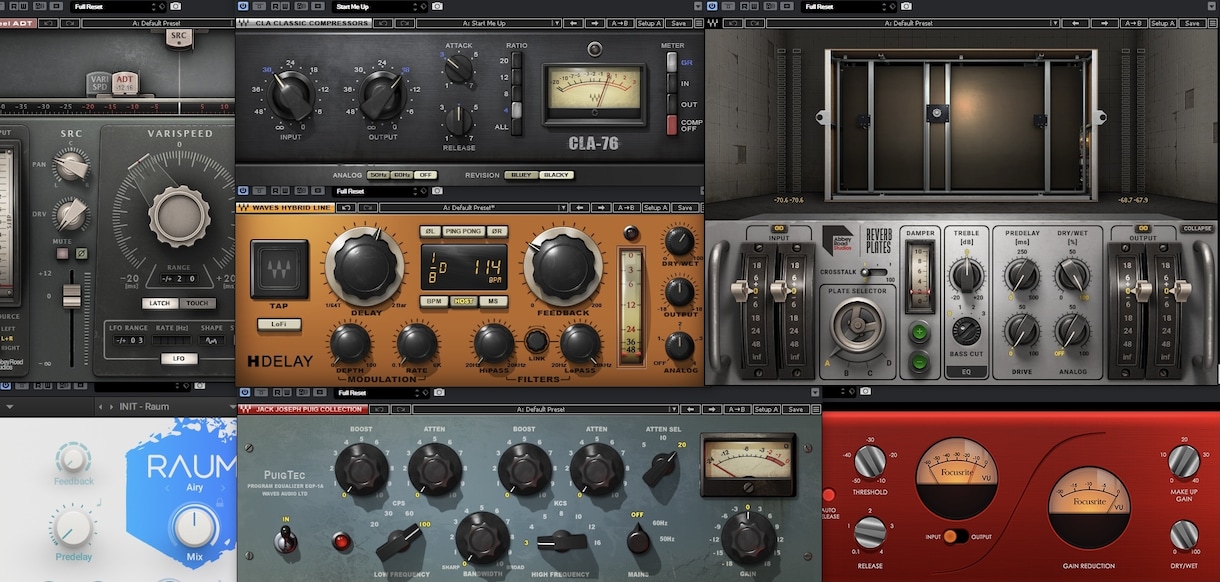Image resolution: width=1220 pixels, height=582 pixels.
Task: Redo the last change in CLA Classic Compressors toolbar
Action: [x=405, y=23]
